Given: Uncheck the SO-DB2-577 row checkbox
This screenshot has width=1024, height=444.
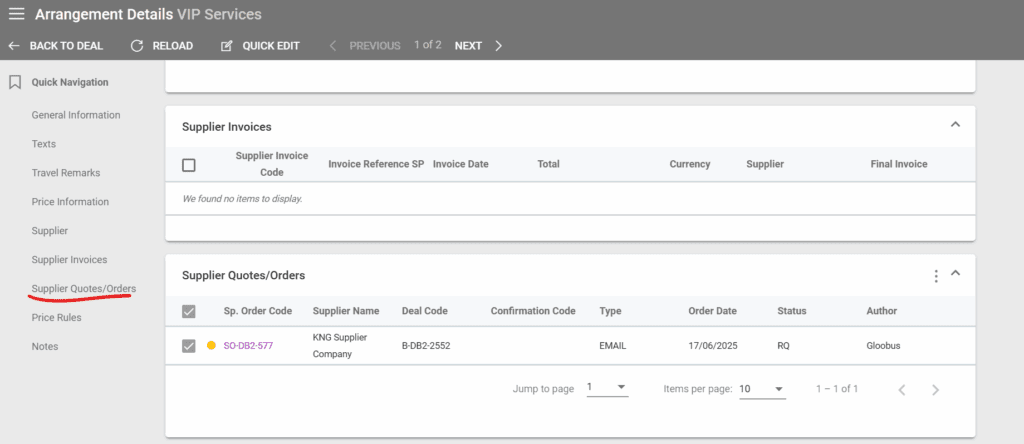Looking at the screenshot, I should point(189,346).
